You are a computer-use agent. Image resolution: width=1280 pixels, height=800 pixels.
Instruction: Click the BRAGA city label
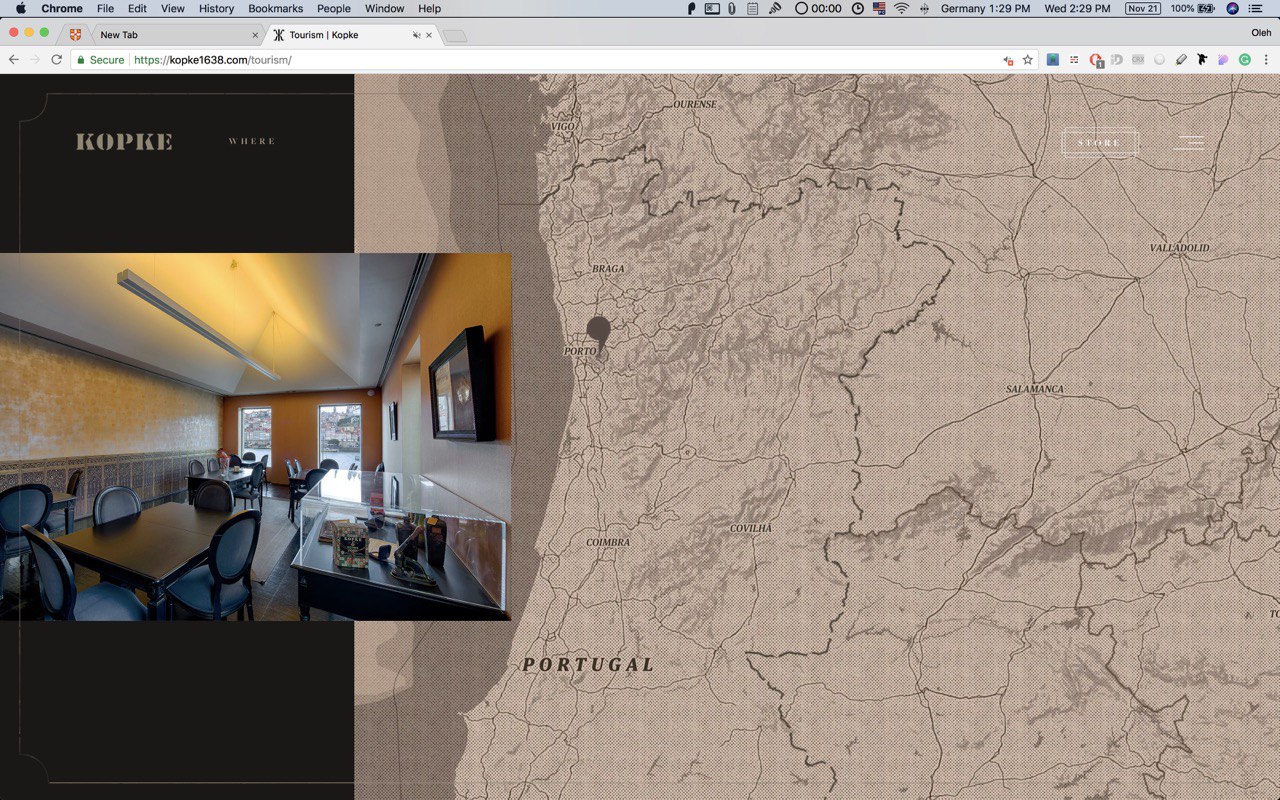tap(608, 268)
